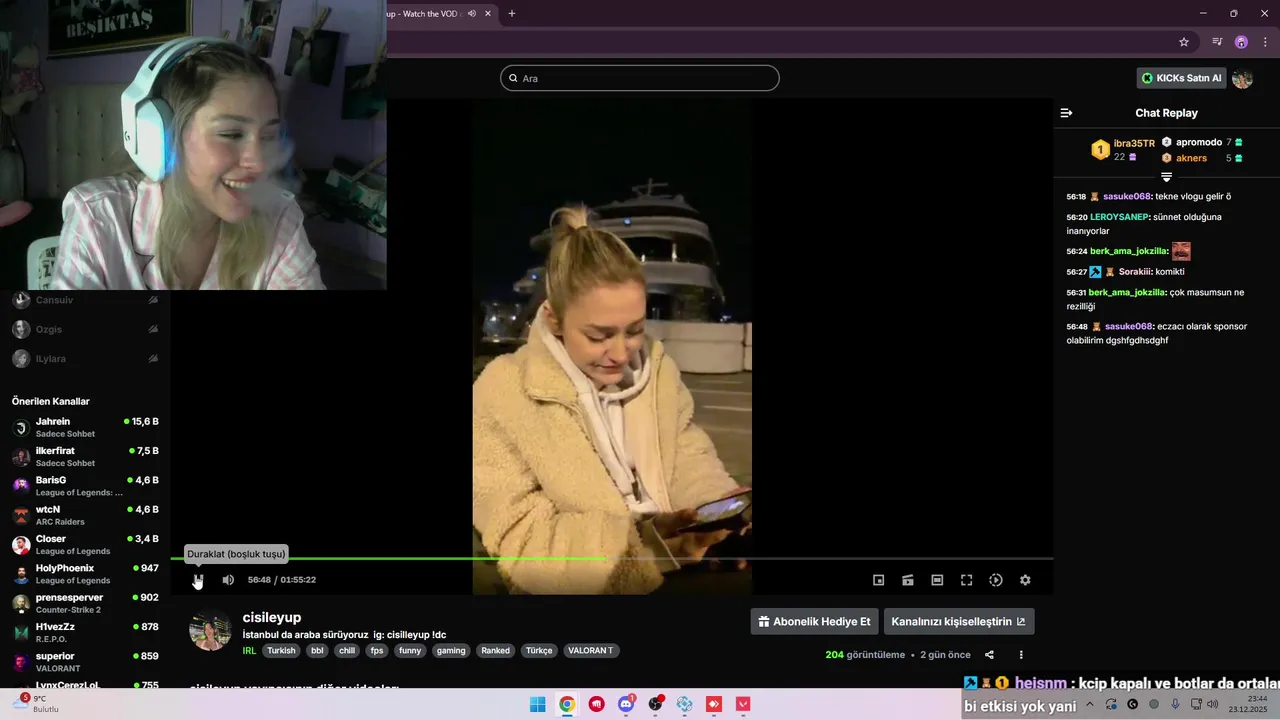
Task: Click Abonelik Hediye Et button
Action: click(814, 621)
